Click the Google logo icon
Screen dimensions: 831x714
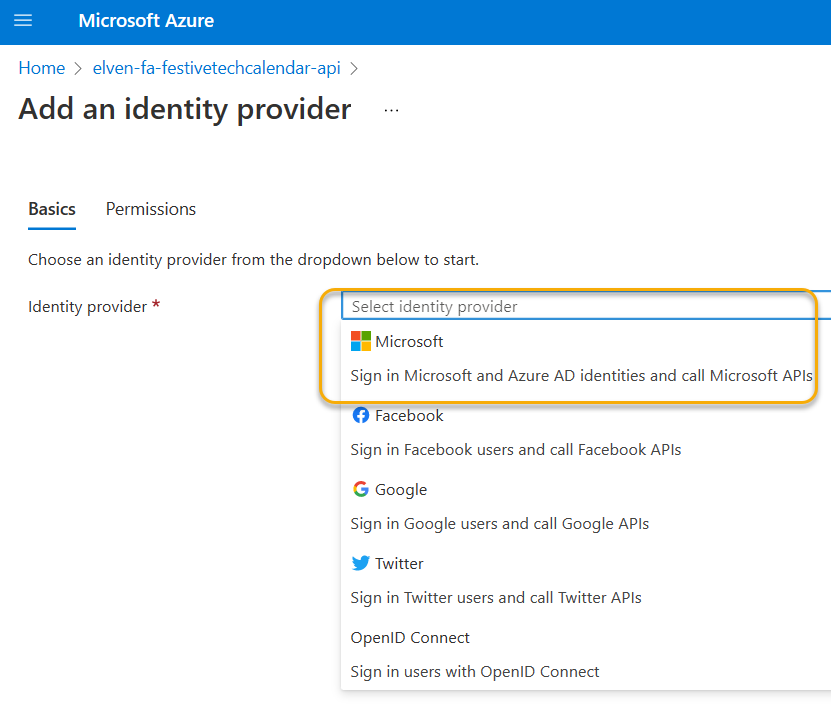[360, 490]
